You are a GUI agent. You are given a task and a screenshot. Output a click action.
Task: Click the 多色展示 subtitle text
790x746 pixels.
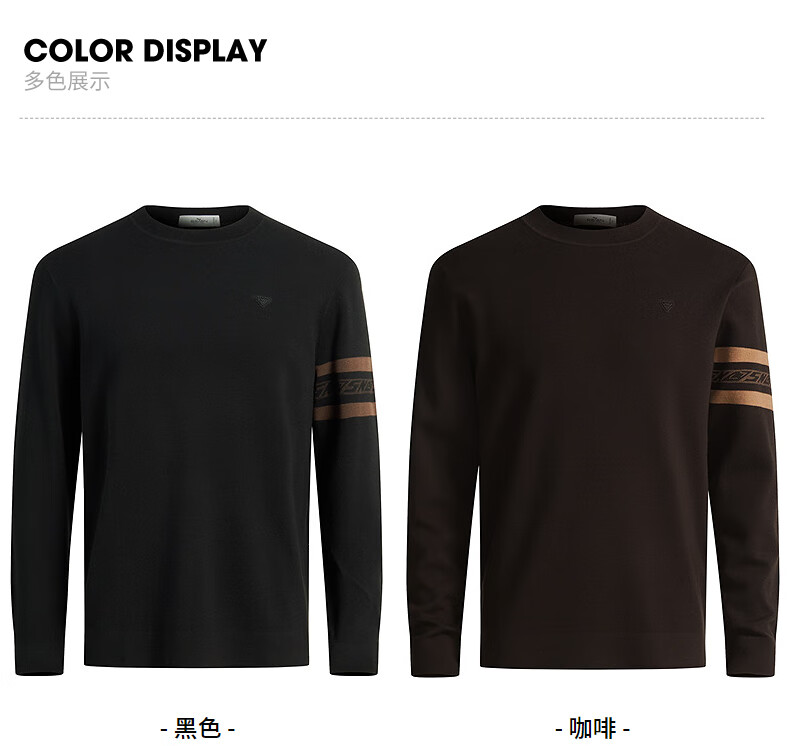(67, 82)
